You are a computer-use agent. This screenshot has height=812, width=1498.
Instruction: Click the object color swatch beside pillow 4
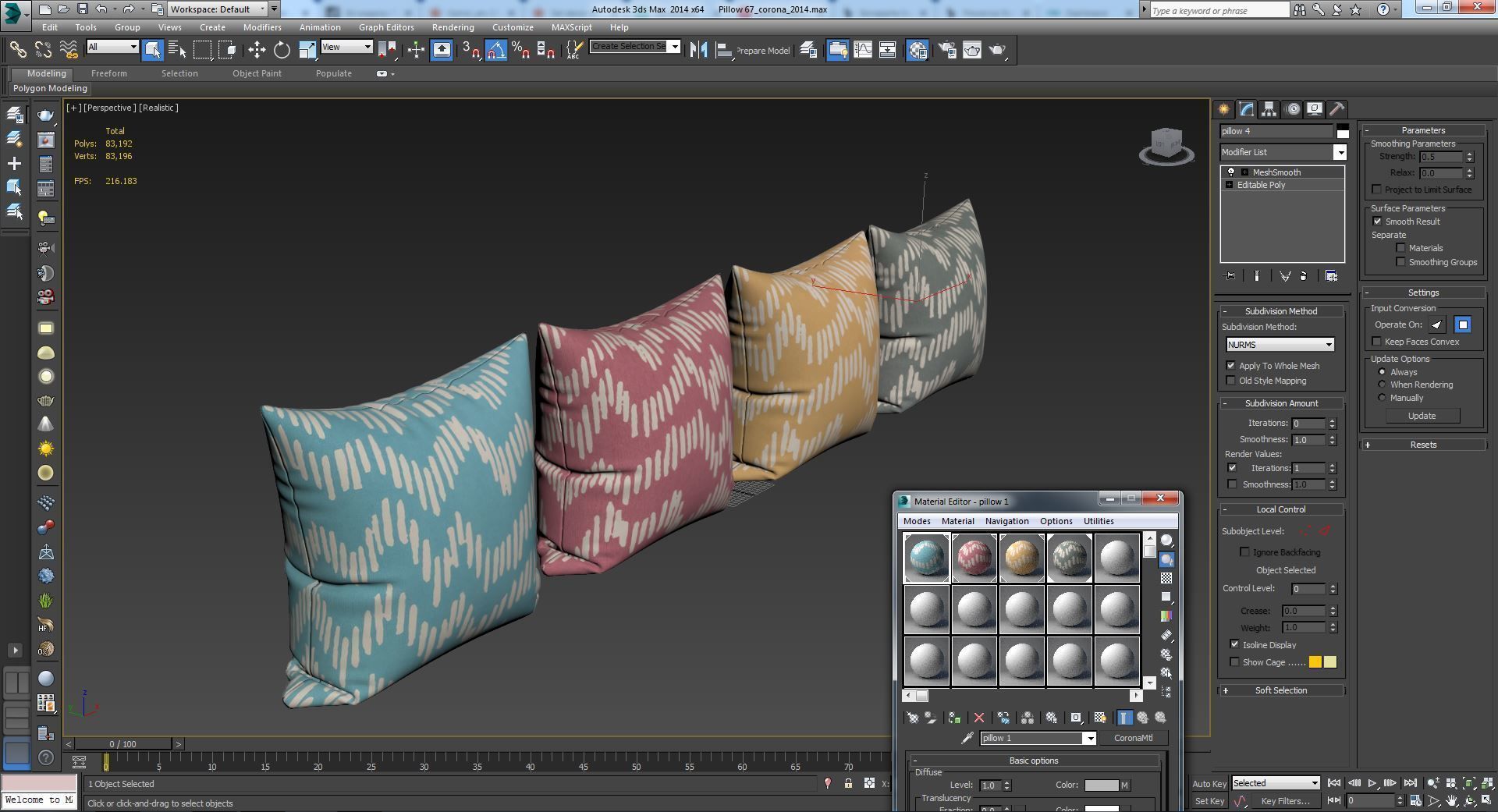point(1342,131)
